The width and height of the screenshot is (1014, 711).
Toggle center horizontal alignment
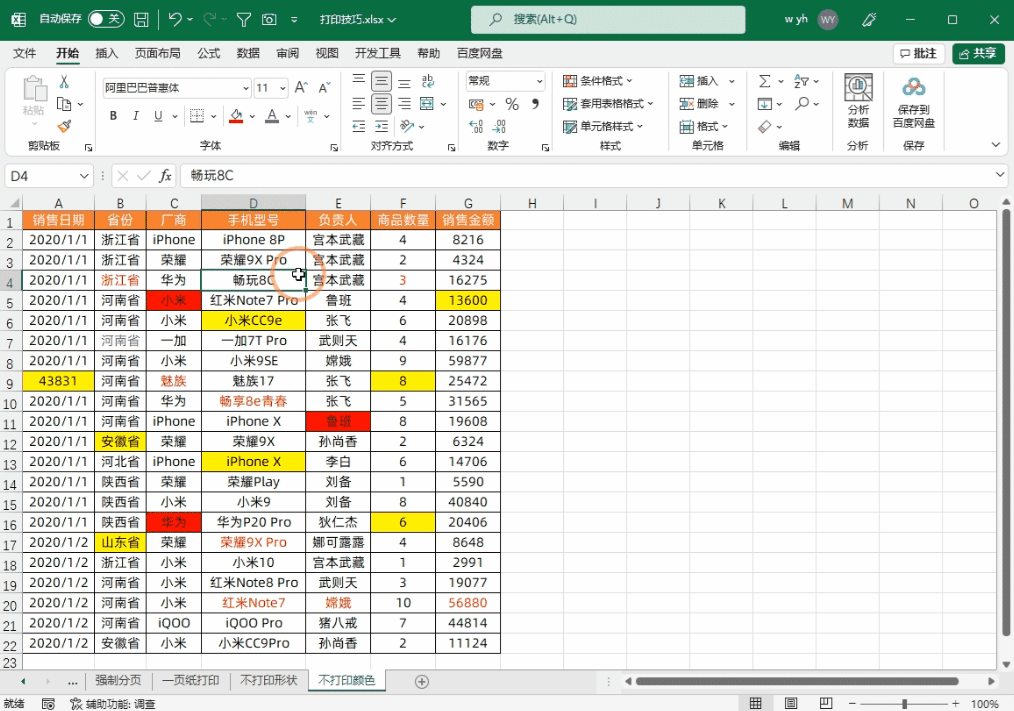click(382, 104)
